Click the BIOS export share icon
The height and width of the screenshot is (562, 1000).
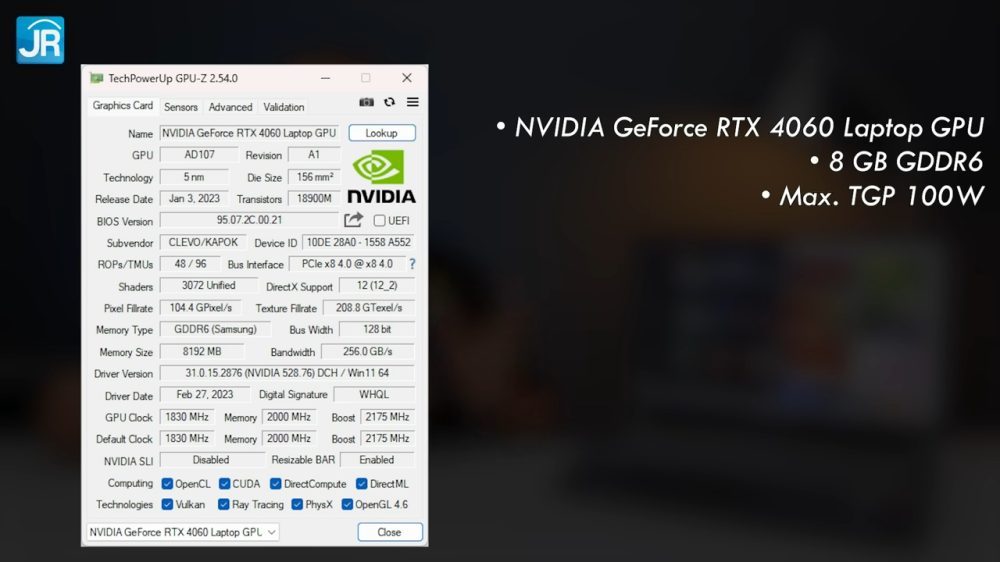click(353, 220)
